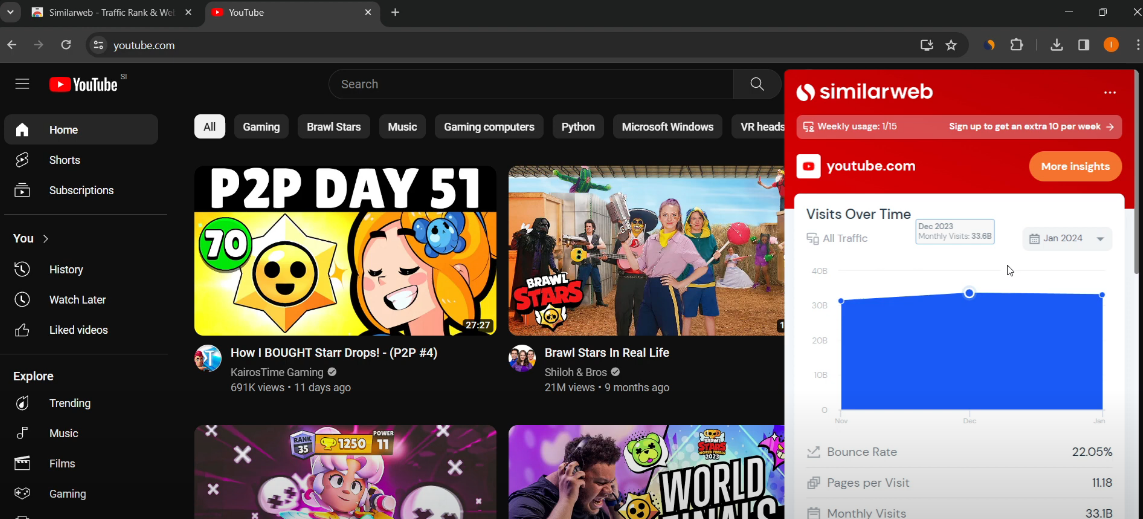Image resolution: width=1143 pixels, height=519 pixels.
Task: Open the Extensions puzzle-piece menu
Action: pyautogui.click(x=1016, y=45)
